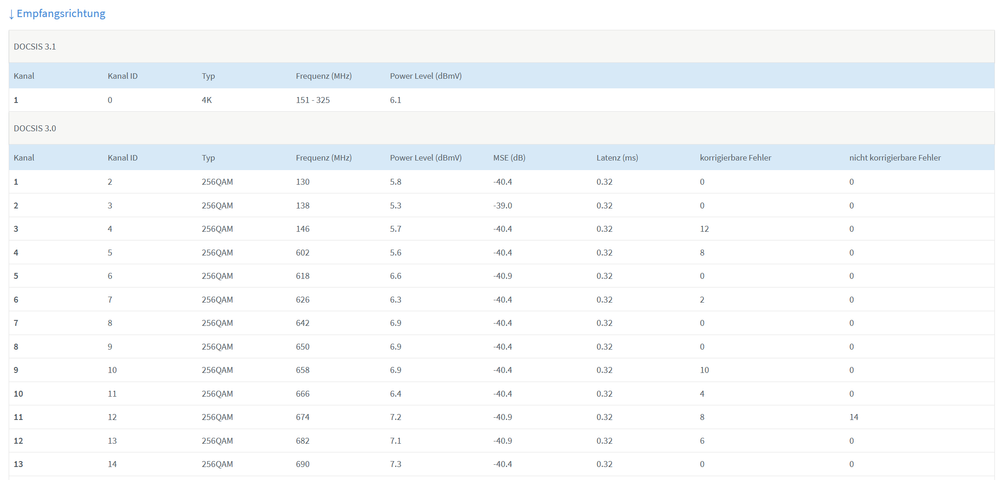Select the DOCSIS 3.1 section header
Screen dimensions: 999x480
tap(35, 47)
